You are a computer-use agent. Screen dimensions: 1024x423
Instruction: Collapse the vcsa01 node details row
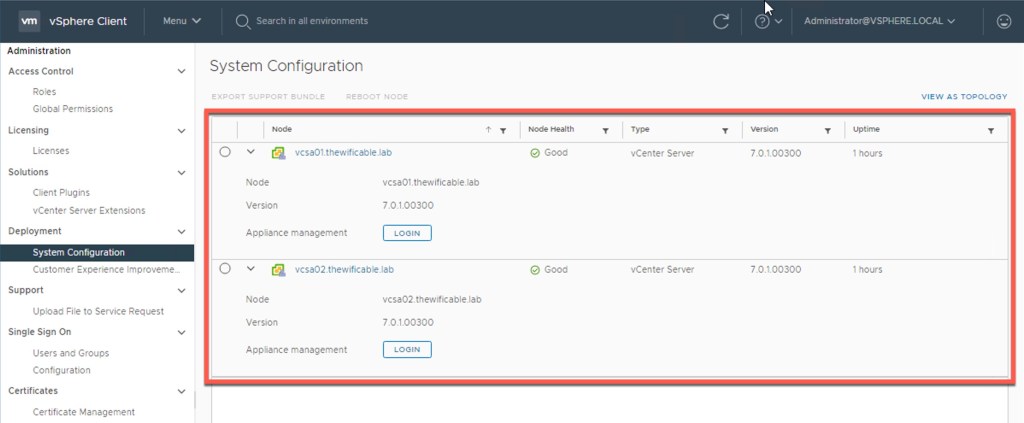click(x=251, y=152)
